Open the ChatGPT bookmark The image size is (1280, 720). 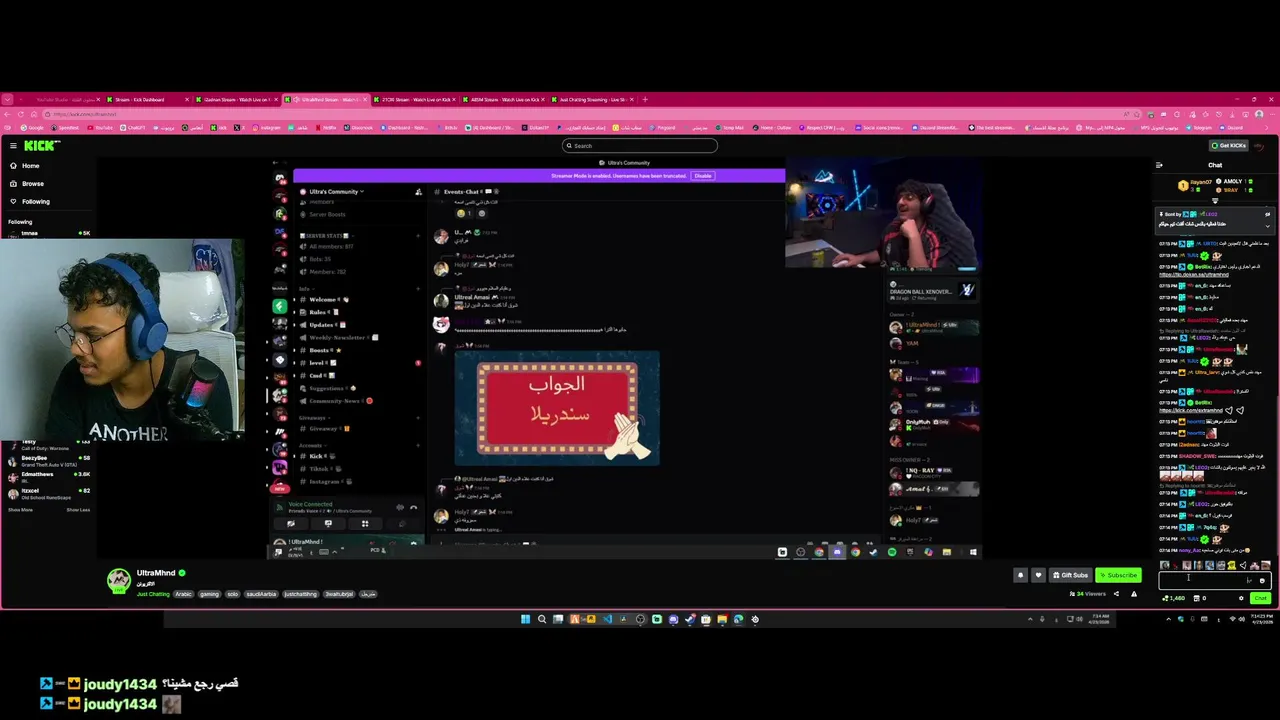click(x=133, y=127)
